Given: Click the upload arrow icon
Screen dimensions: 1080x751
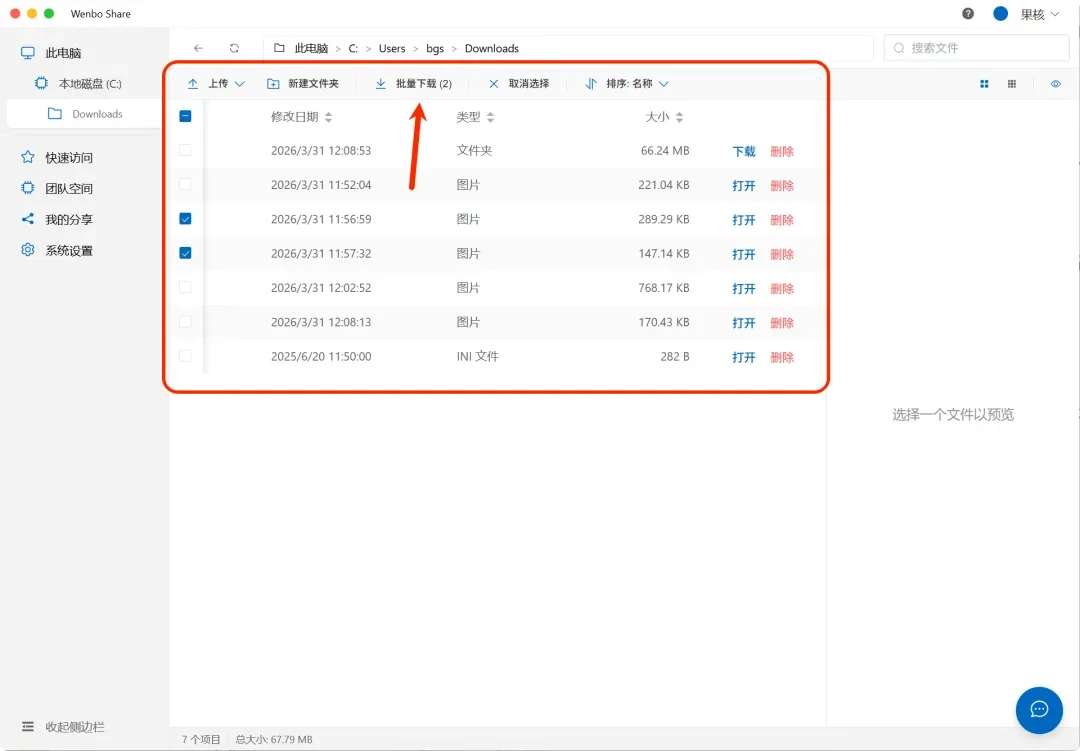Looking at the screenshot, I should coord(193,83).
